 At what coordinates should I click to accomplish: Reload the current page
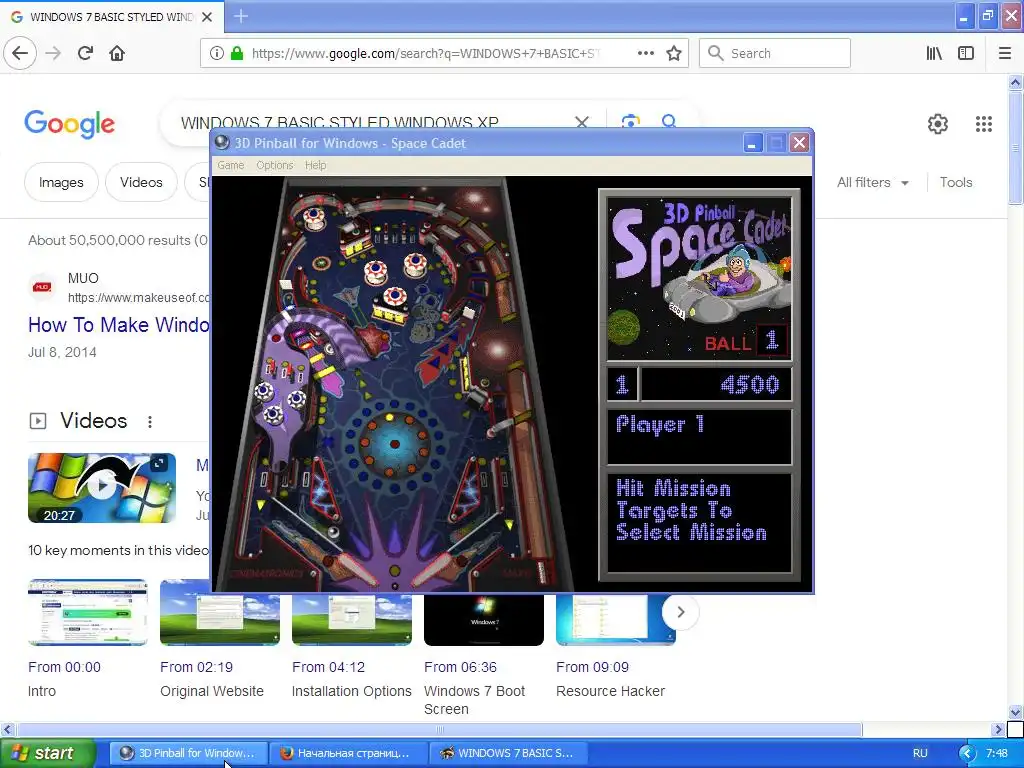tap(85, 53)
